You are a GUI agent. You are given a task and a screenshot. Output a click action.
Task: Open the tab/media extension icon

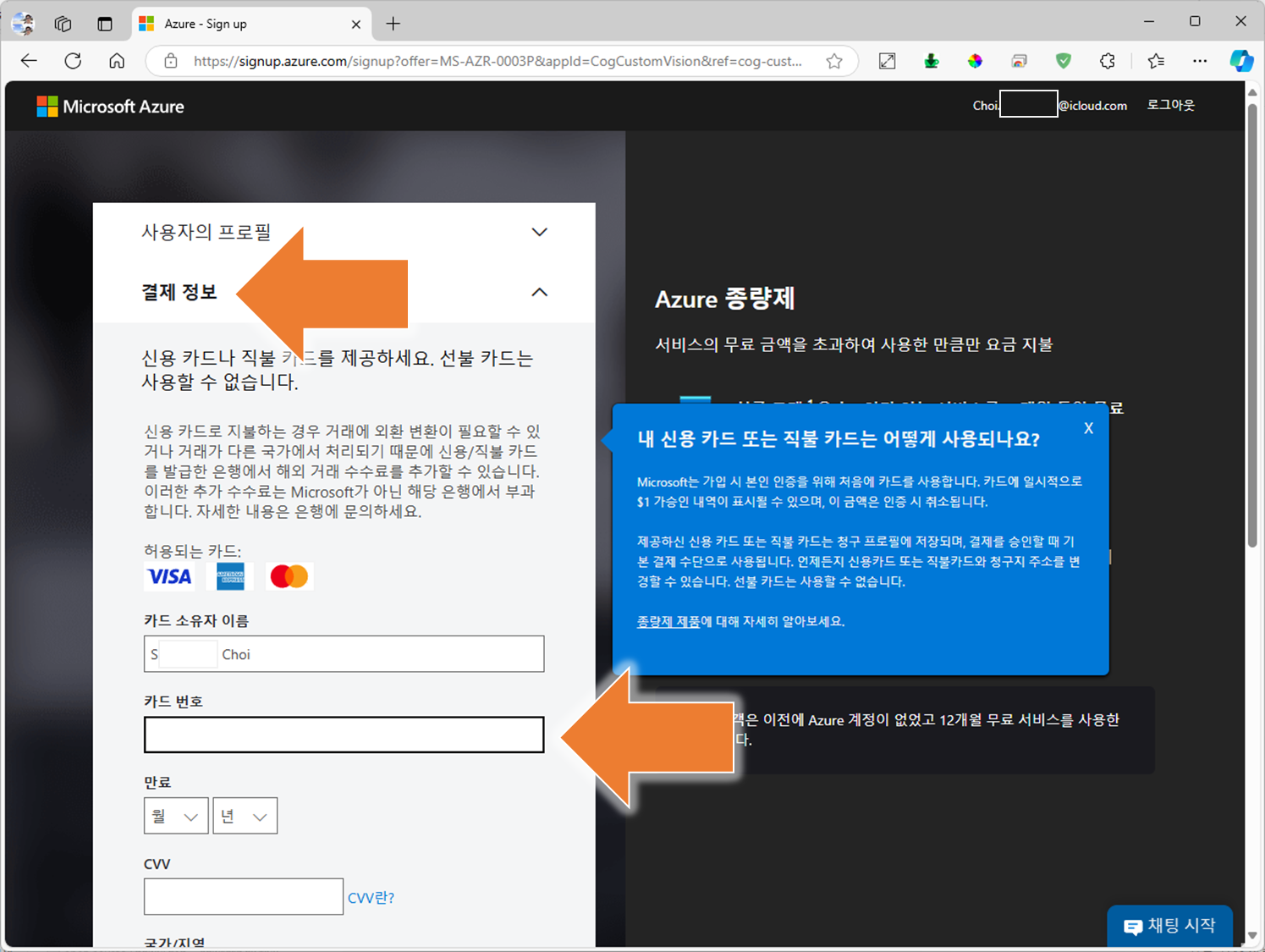pos(1020,61)
